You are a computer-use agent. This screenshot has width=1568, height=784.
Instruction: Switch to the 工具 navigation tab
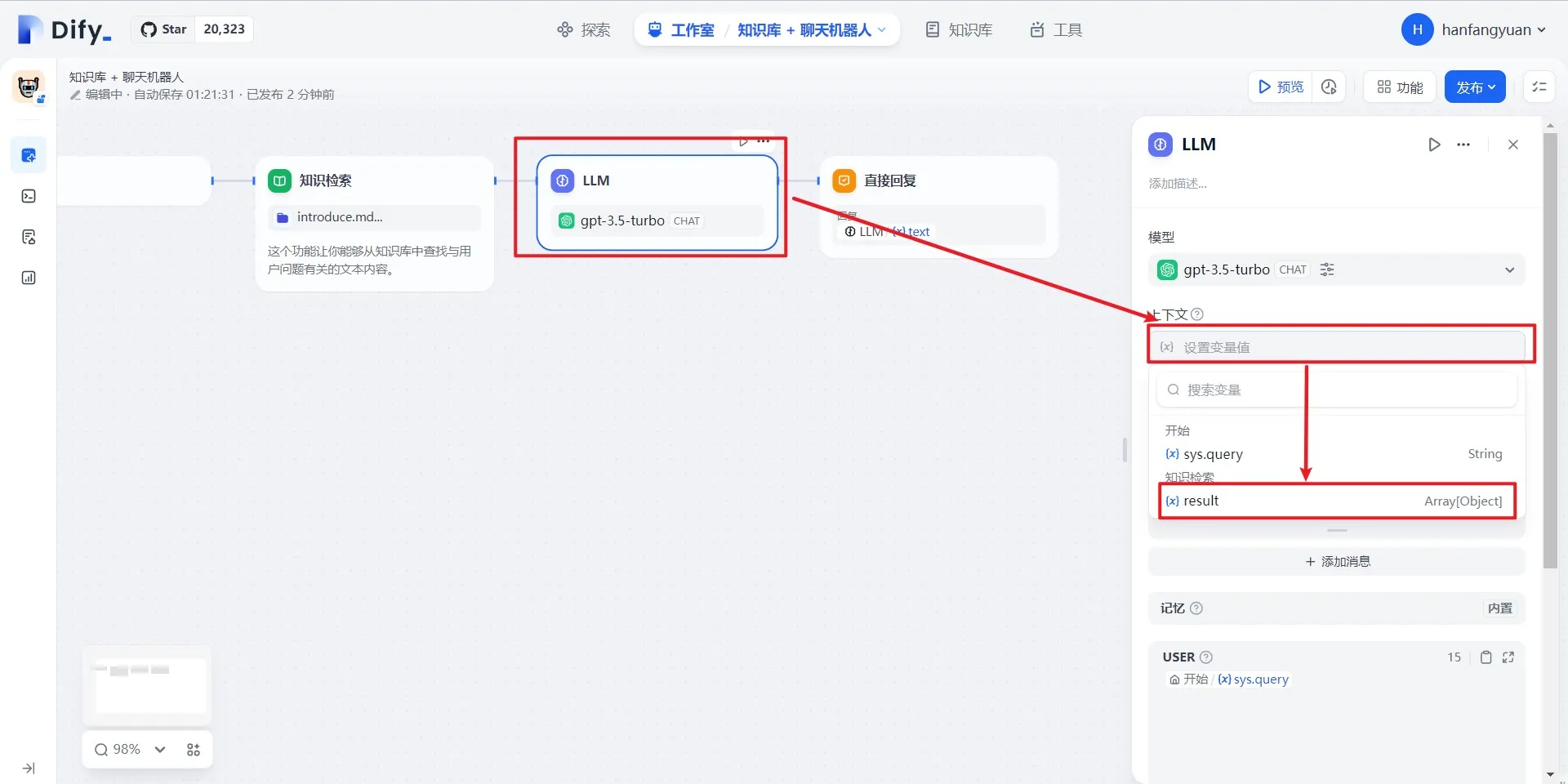[1056, 30]
